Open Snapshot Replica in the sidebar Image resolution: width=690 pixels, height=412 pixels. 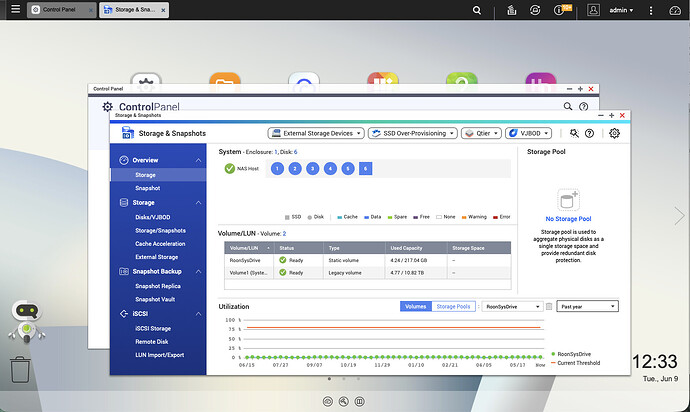158,286
